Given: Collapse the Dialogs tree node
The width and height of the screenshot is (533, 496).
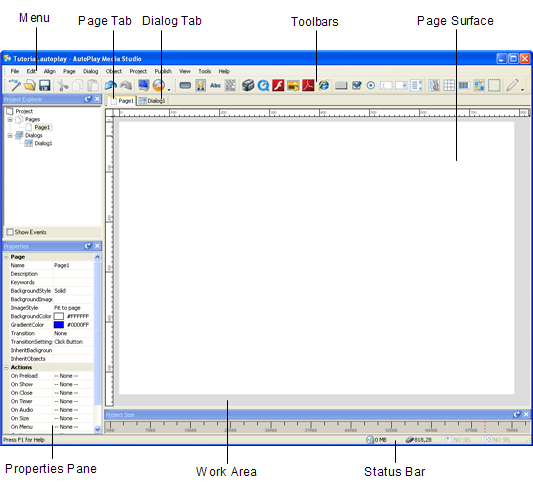Looking at the screenshot, I should click(10, 135).
